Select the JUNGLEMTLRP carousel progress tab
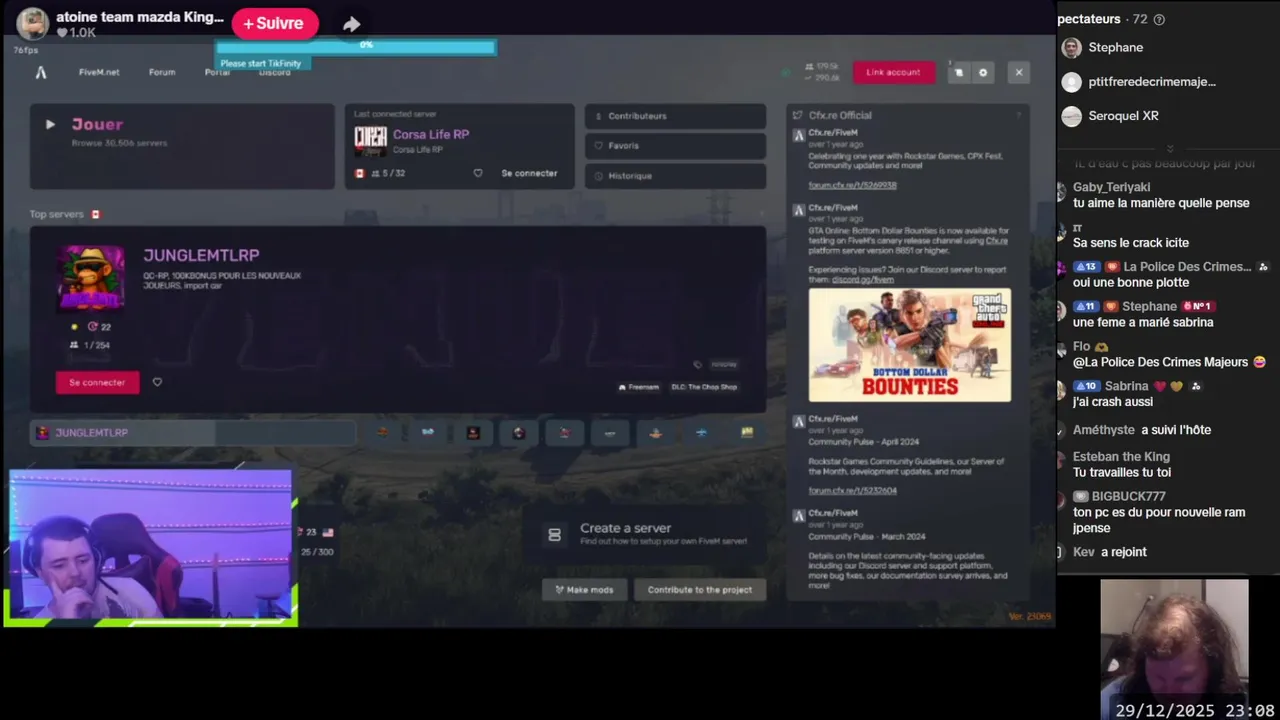This screenshot has height=720, width=1280. (x=192, y=433)
